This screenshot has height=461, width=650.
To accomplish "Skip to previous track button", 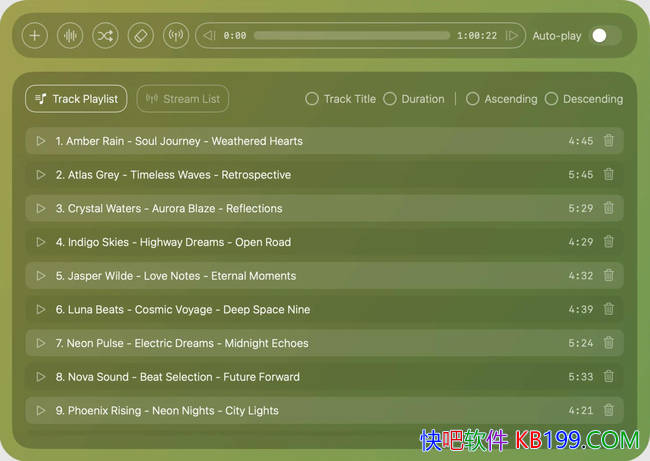I will pyautogui.click(x=209, y=36).
